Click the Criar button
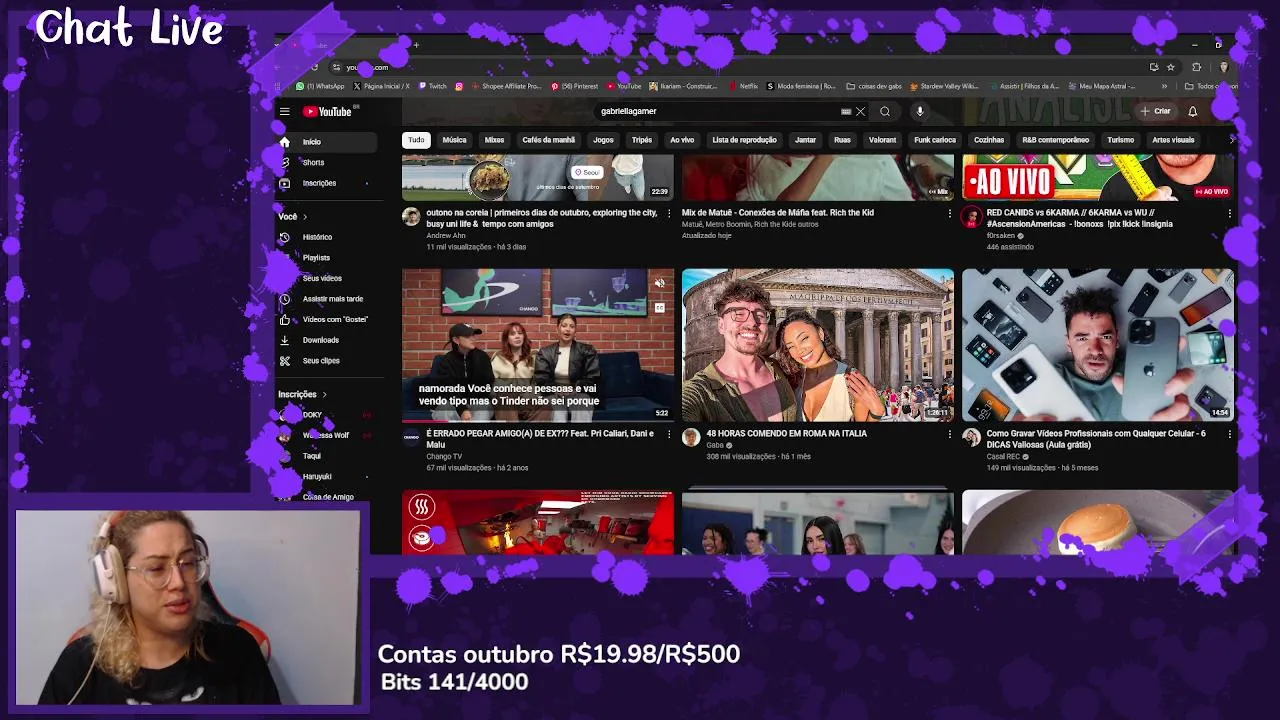The height and width of the screenshot is (720, 1280). (x=1156, y=112)
